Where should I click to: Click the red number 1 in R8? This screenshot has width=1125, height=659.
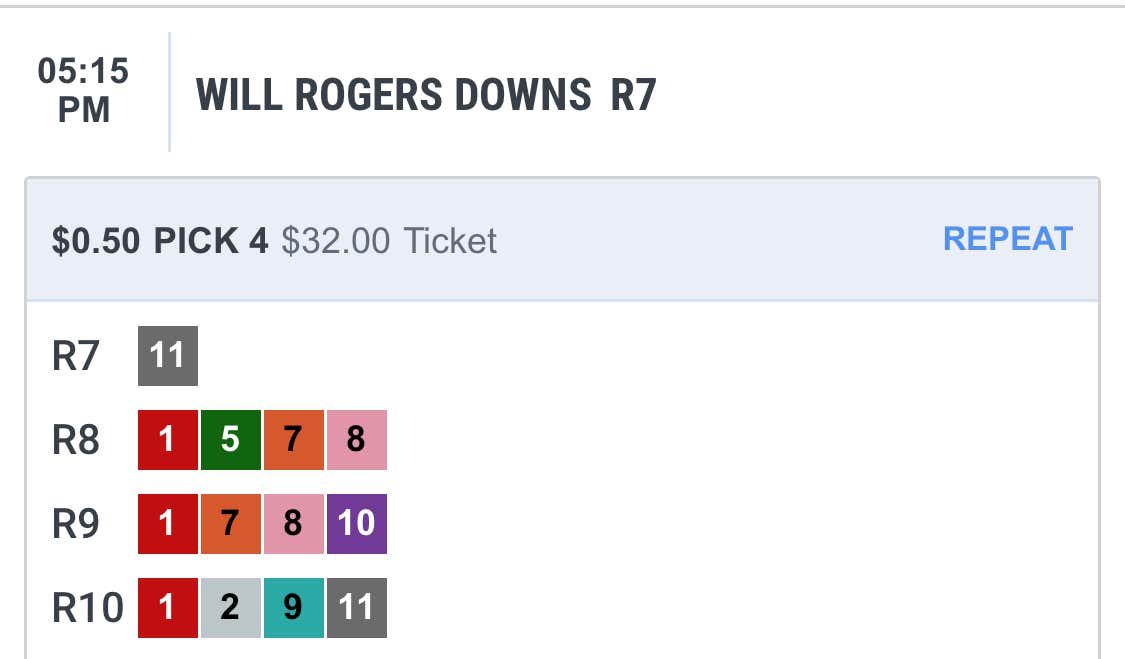[168, 440]
